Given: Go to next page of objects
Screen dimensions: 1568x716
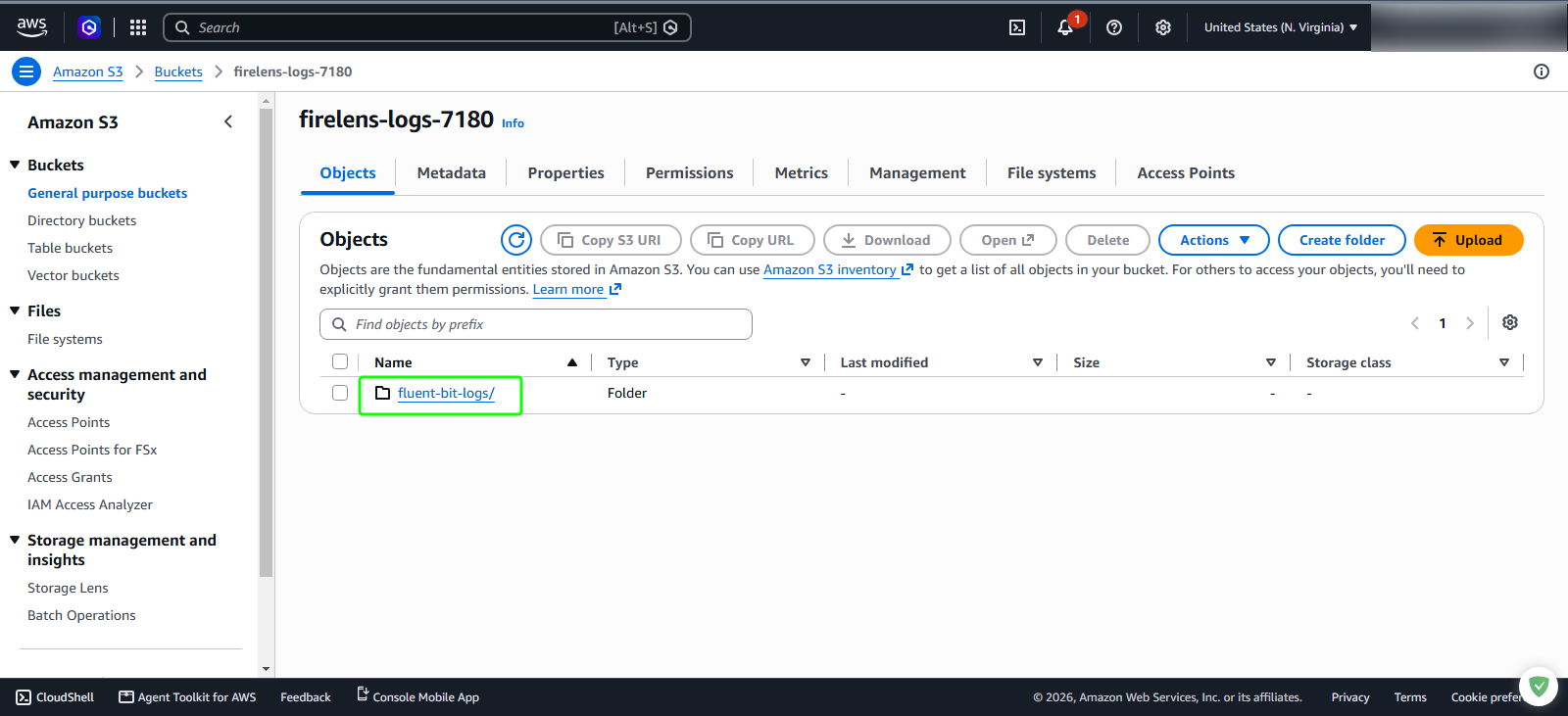Looking at the screenshot, I should pyautogui.click(x=1470, y=323).
